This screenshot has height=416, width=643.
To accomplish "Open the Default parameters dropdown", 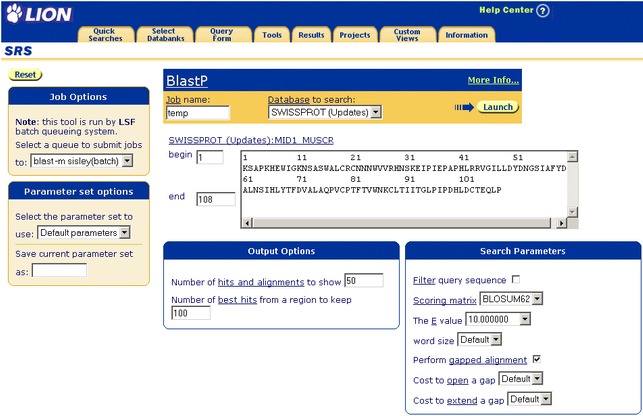I will click(84, 233).
